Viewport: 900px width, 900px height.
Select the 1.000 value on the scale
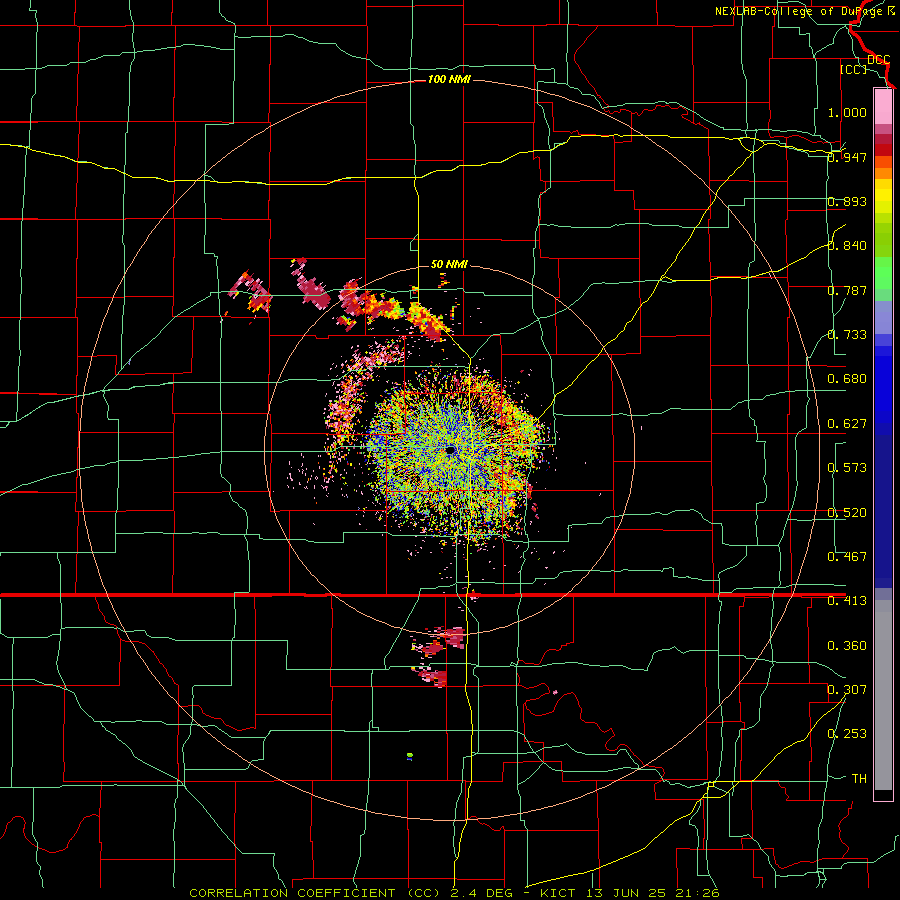pyautogui.click(x=847, y=112)
